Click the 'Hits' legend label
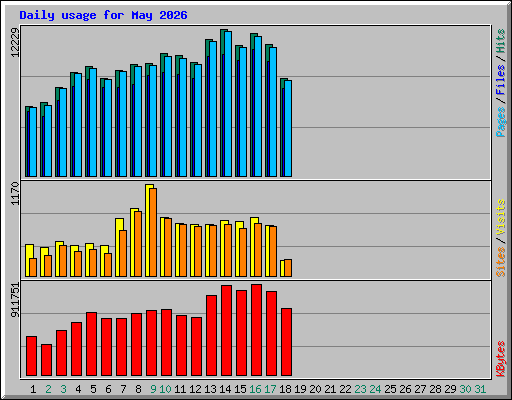The height and width of the screenshot is (400, 512). pyautogui.click(x=501, y=41)
